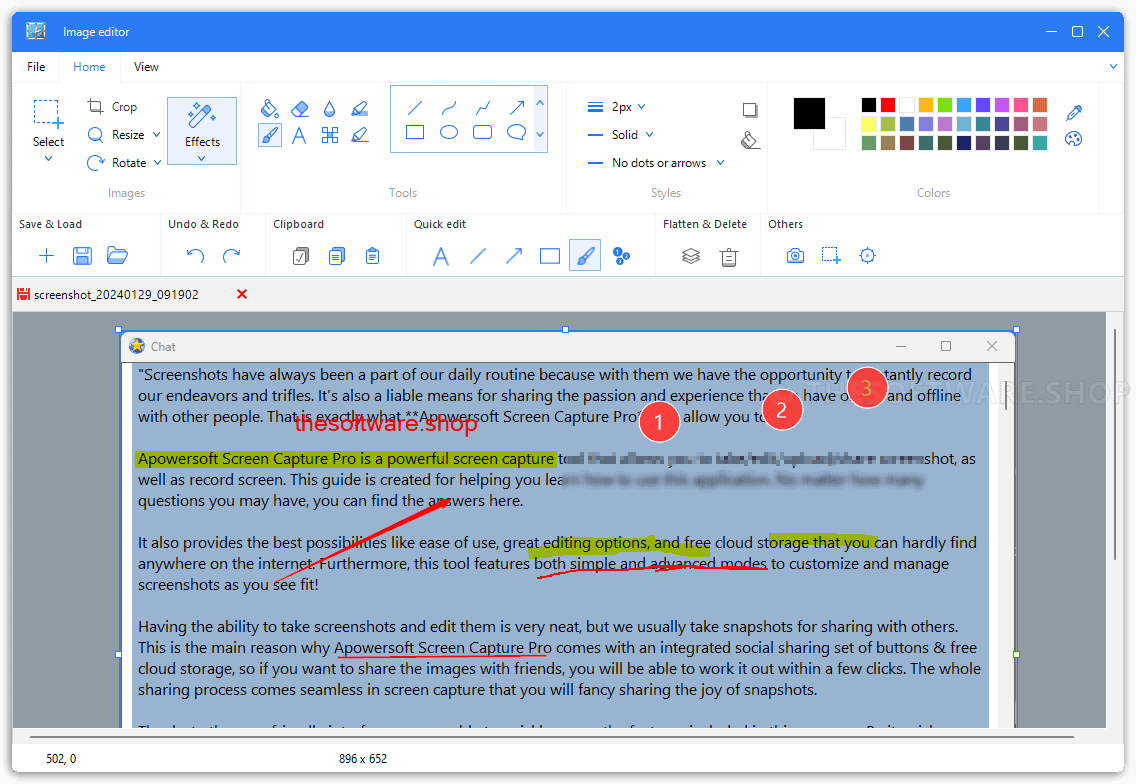Choose the pixelate mosaic grid tool
The height and width of the screenshot is (784, 1136).
(x=330, y=135)
